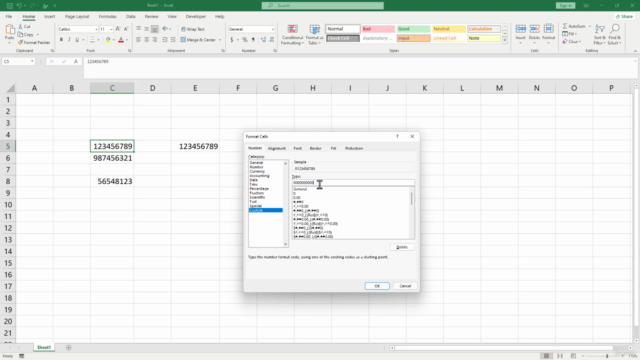640x360 pixels.
Task: Expand the Cell Styles gallery more arrow
Action: [505, 40]
